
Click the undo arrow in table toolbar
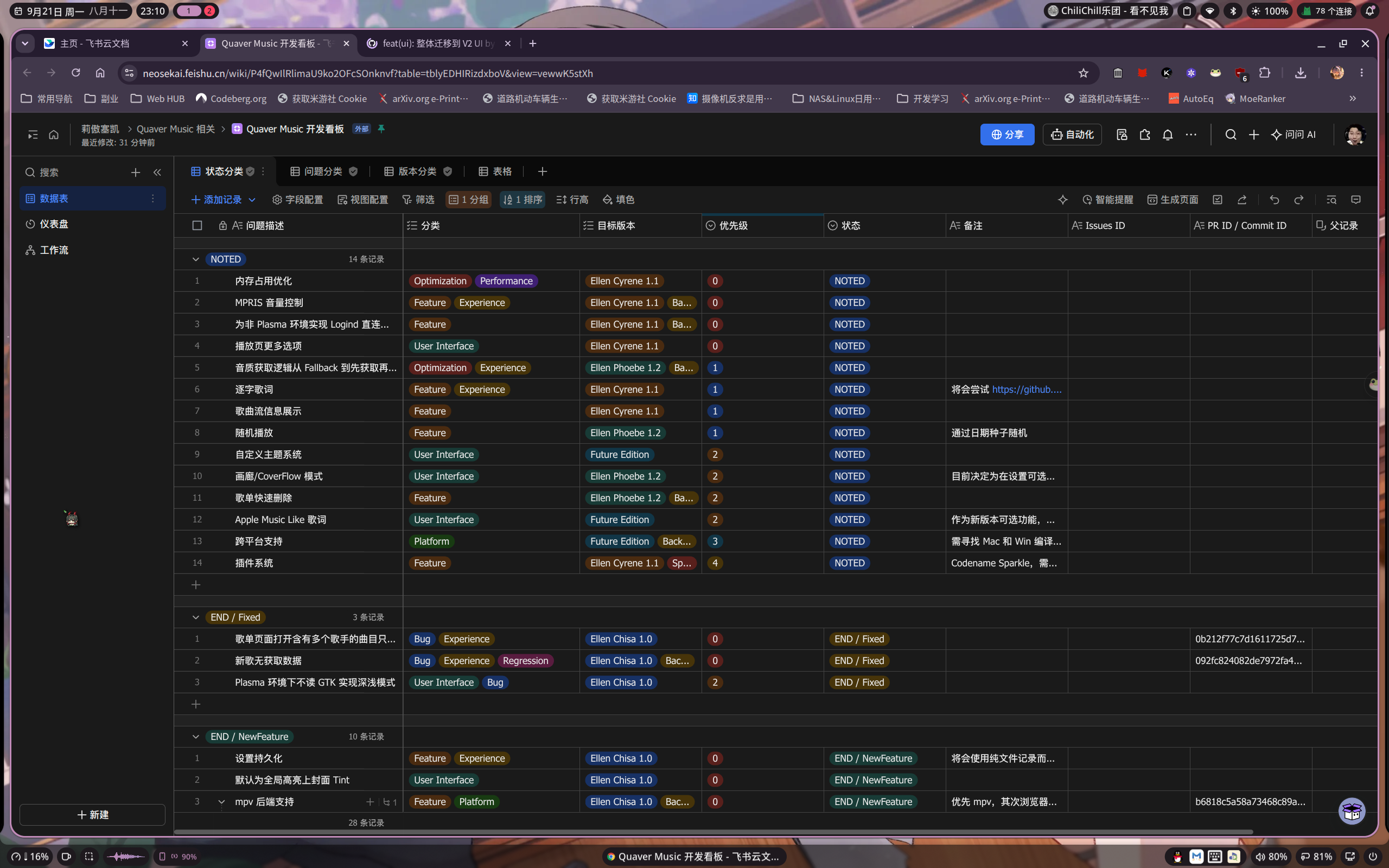click(1274, 200)
